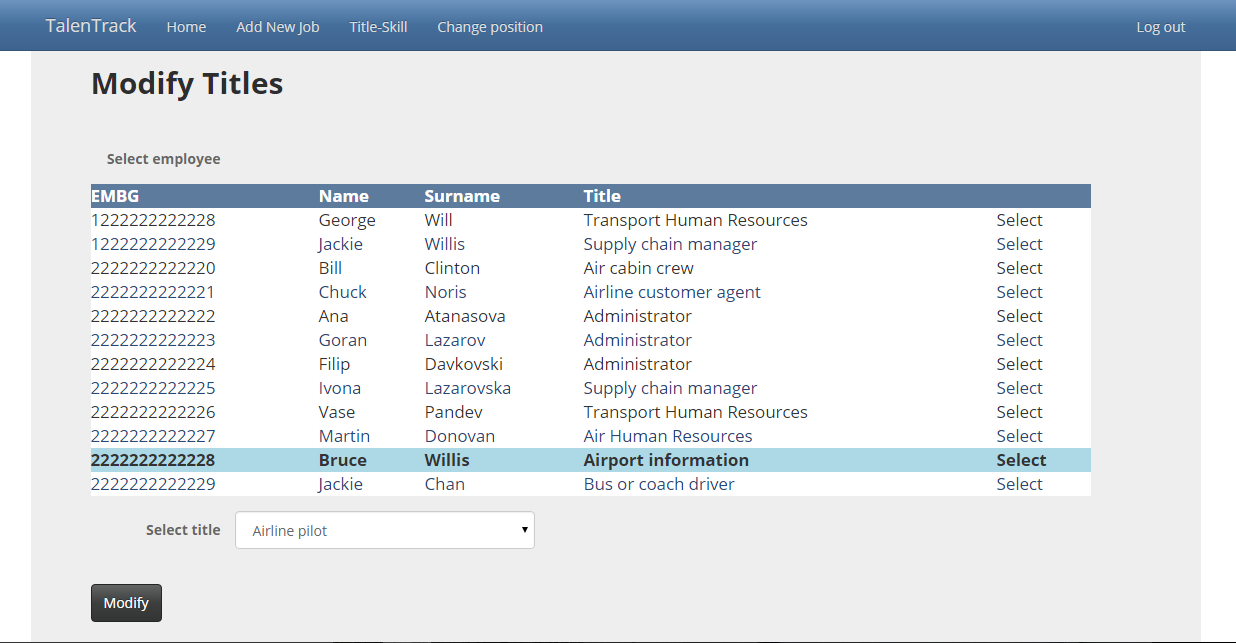Click Select on highlighted Bruce Willis row
Screen dimensions: 1236x643
[x=1021, y=460]
